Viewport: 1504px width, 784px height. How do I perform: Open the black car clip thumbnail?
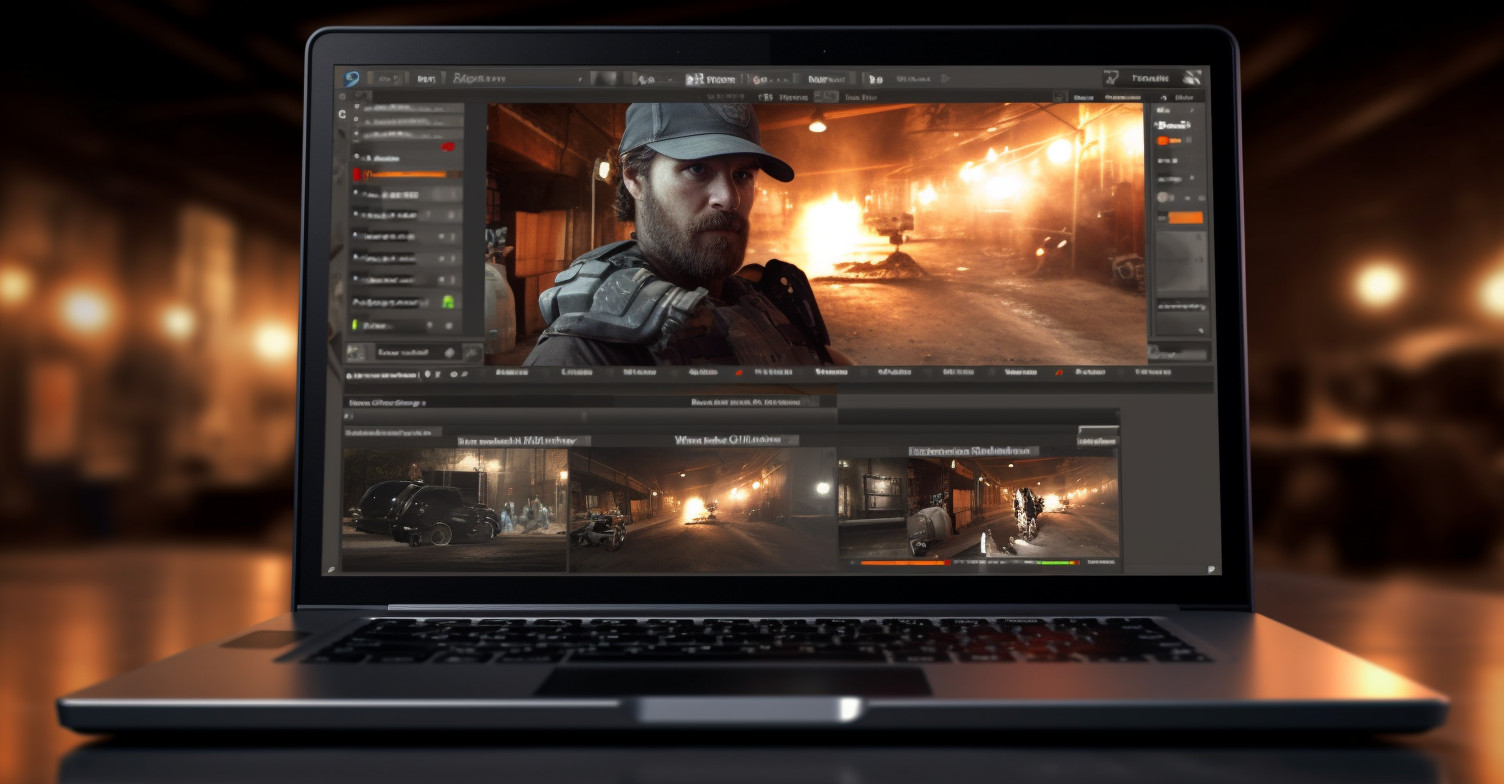(x=455, y=509)
